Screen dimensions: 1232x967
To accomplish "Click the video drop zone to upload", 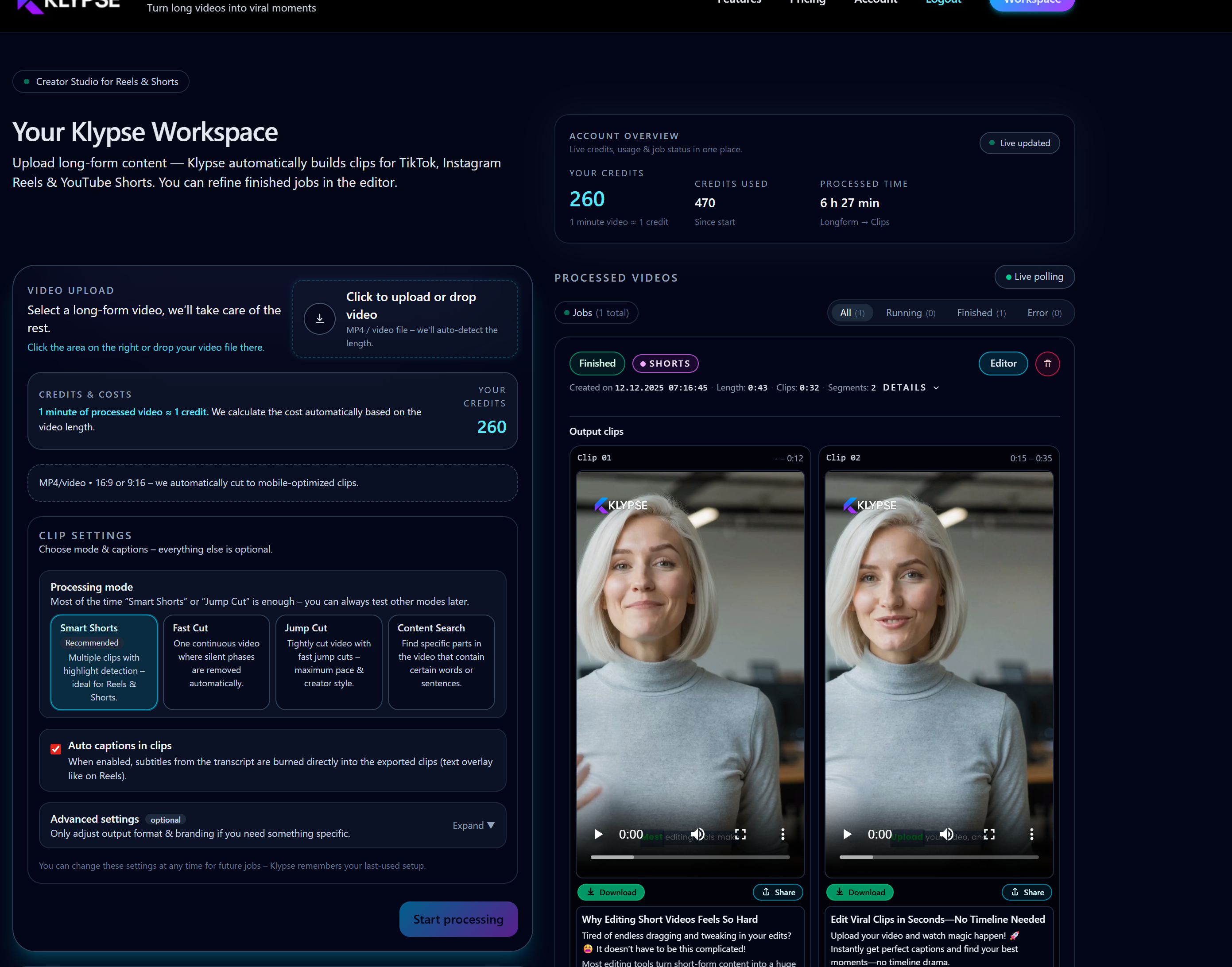I will coord(404,319).
